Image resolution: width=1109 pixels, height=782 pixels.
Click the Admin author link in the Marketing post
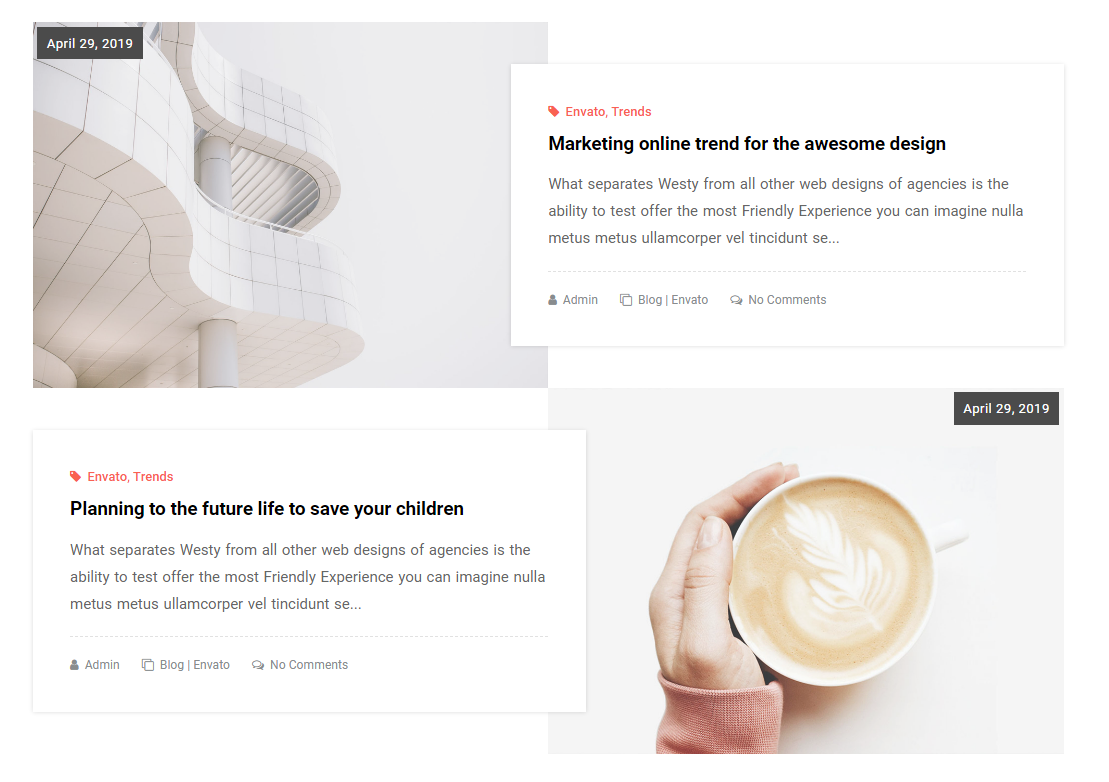point(580,300)
